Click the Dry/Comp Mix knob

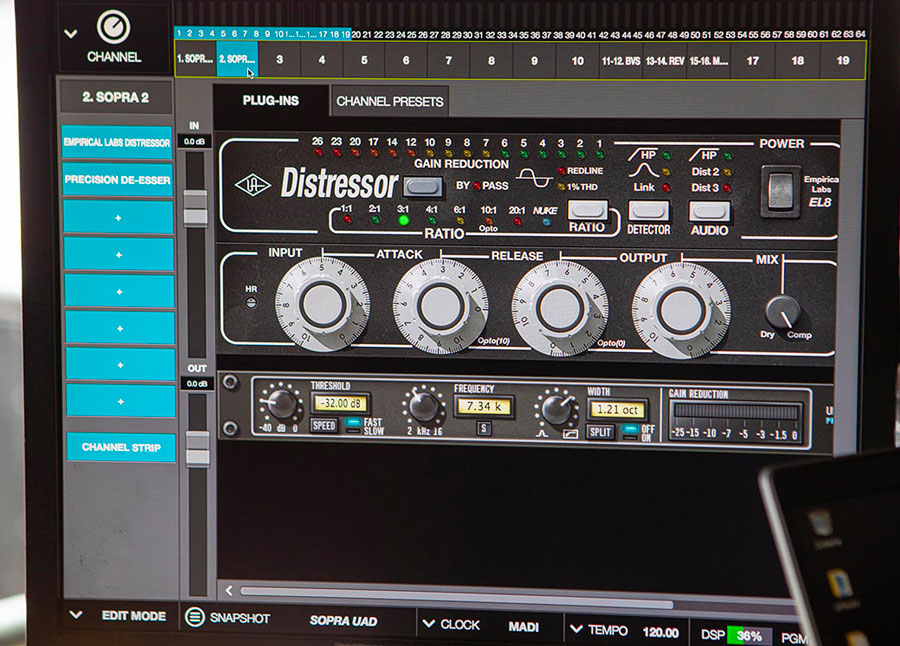click(782, 312)
